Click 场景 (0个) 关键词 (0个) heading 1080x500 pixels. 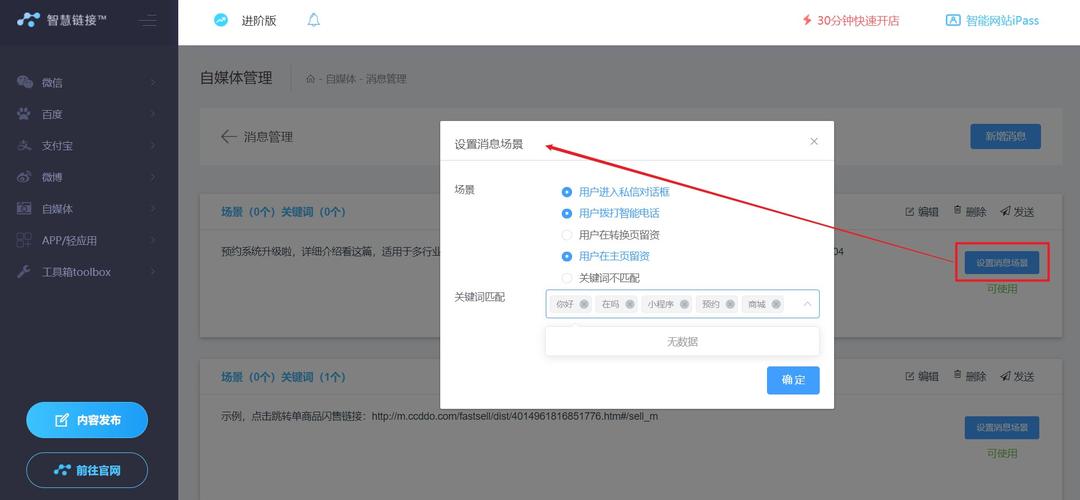283,212
